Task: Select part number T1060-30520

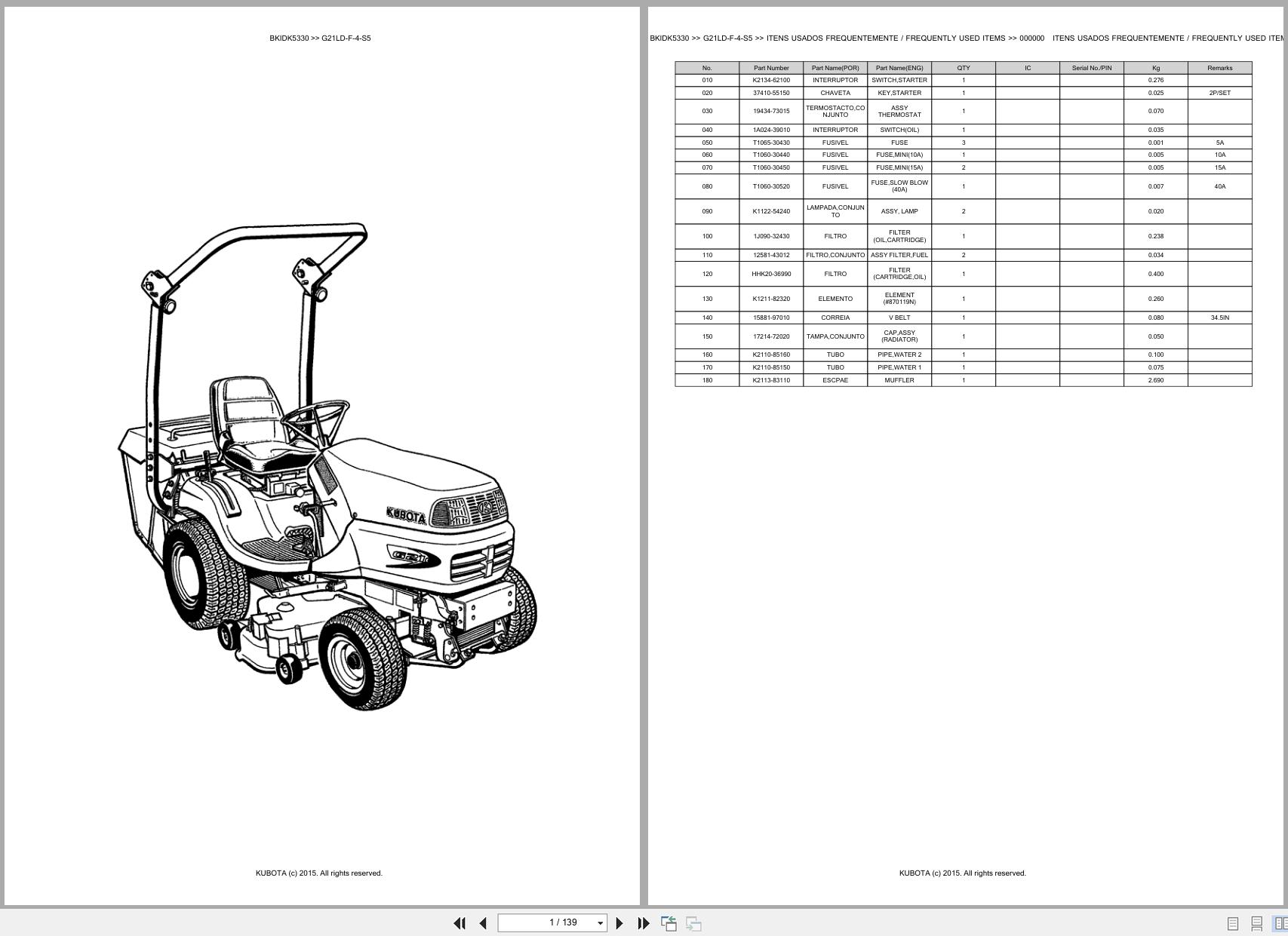Action: tap(771, 186)
